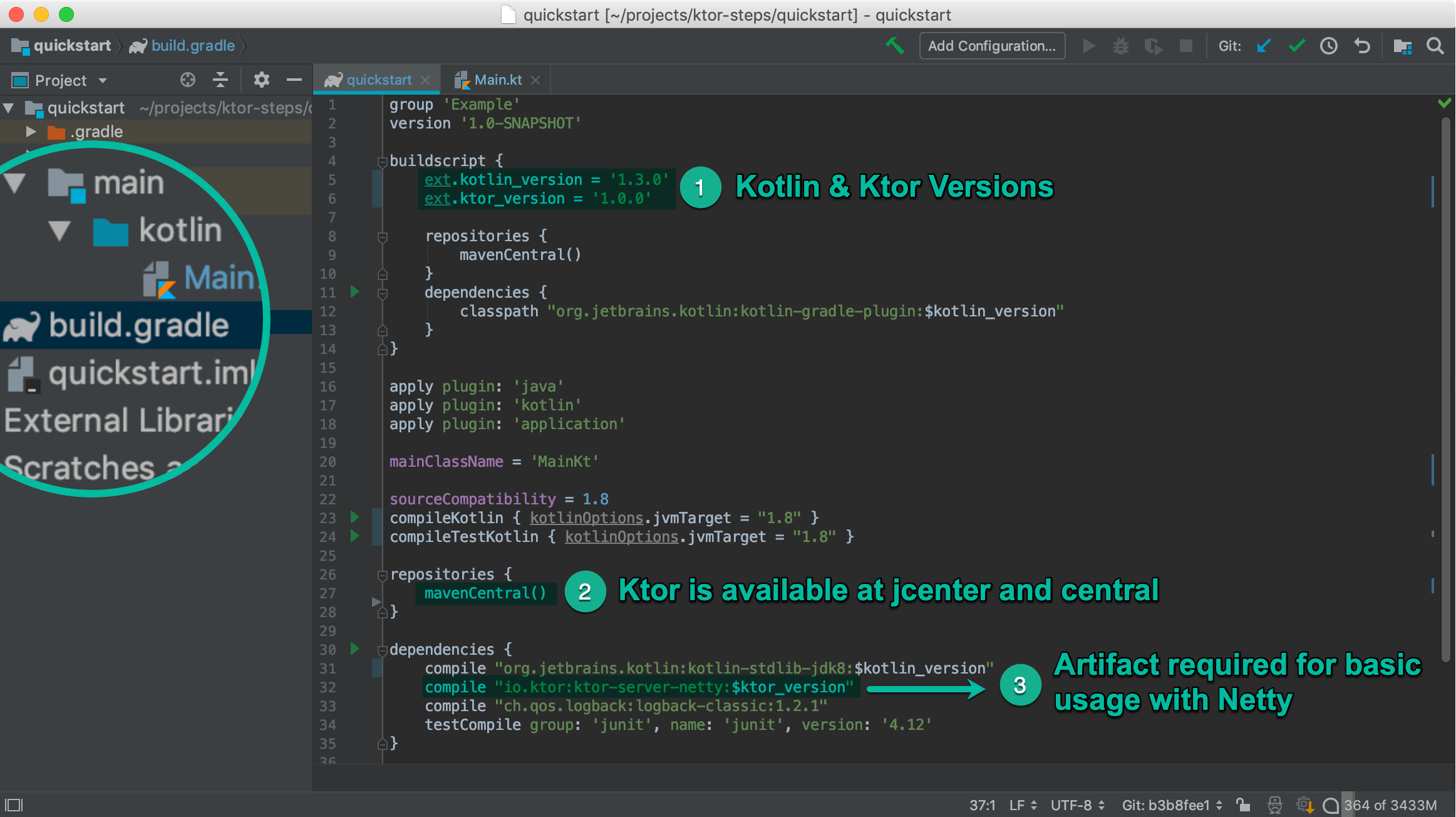Click the apply plugin: 'application' line
Image resolution: width=1456 pixels, height=817 pixels.
point(507,424)
